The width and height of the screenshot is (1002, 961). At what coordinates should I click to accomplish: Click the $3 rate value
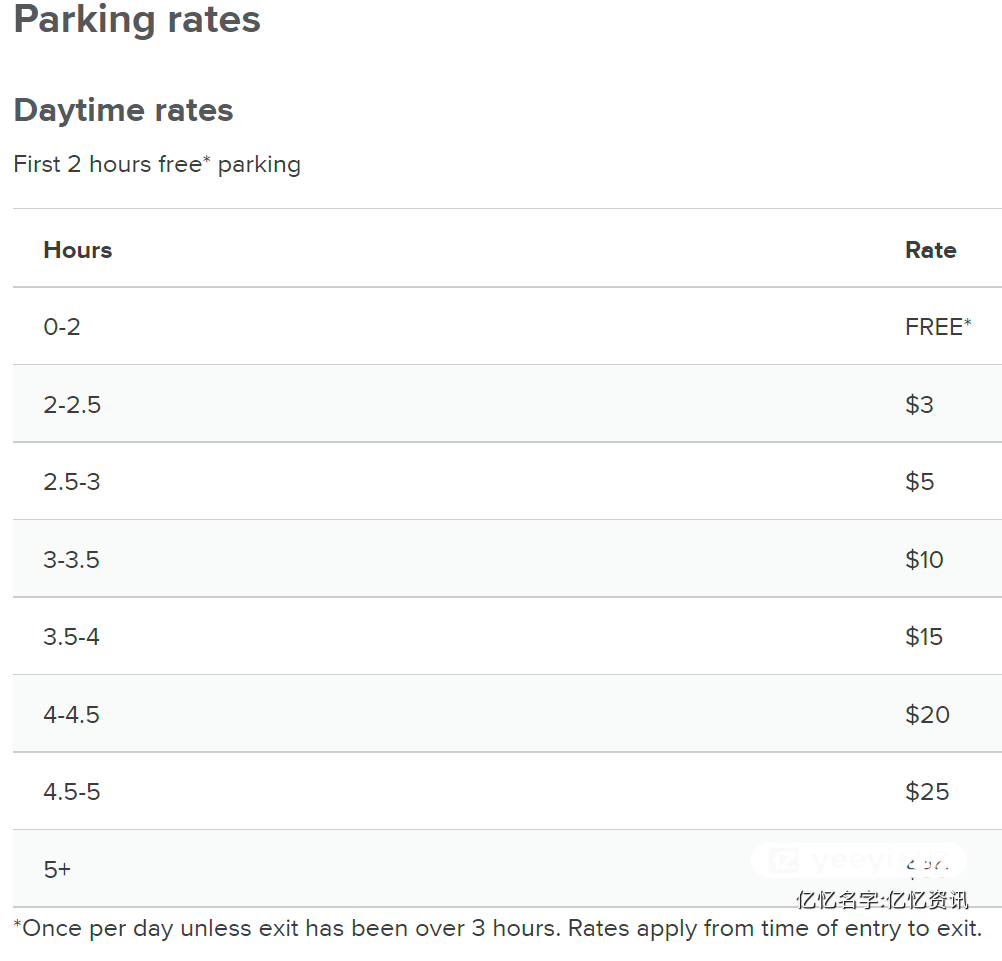coord(920,404)
